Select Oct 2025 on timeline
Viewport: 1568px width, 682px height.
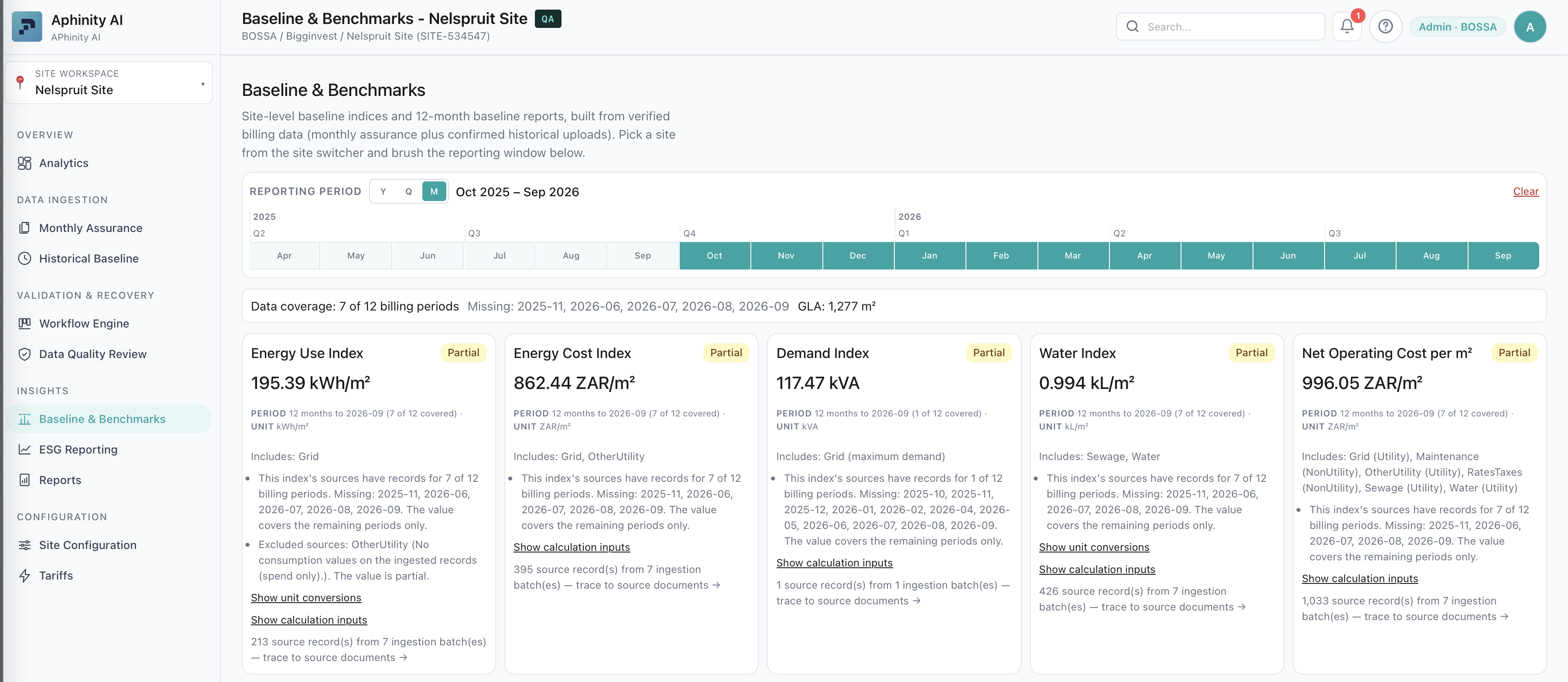714,256
